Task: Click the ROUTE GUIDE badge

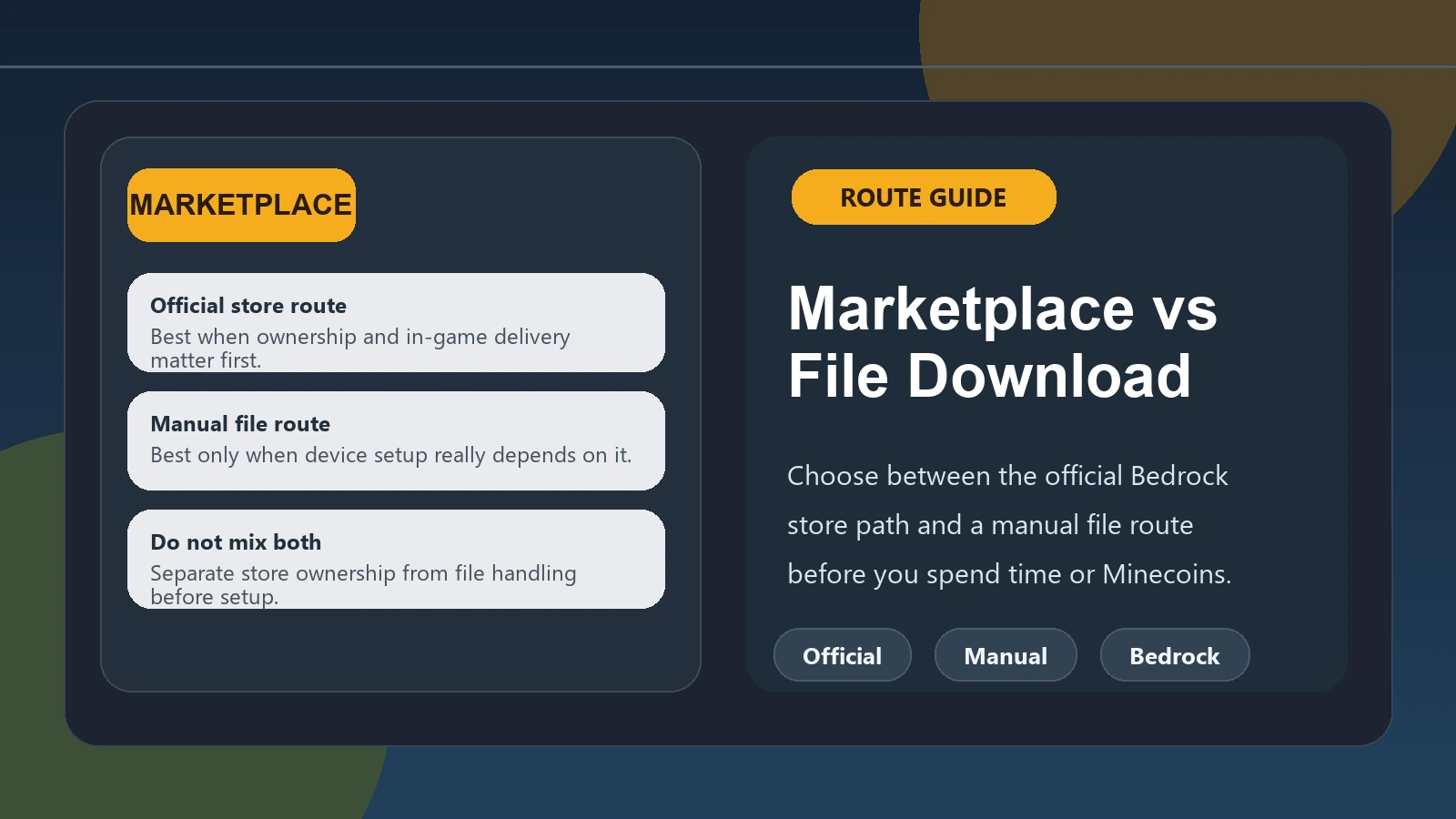Action: 924,197
